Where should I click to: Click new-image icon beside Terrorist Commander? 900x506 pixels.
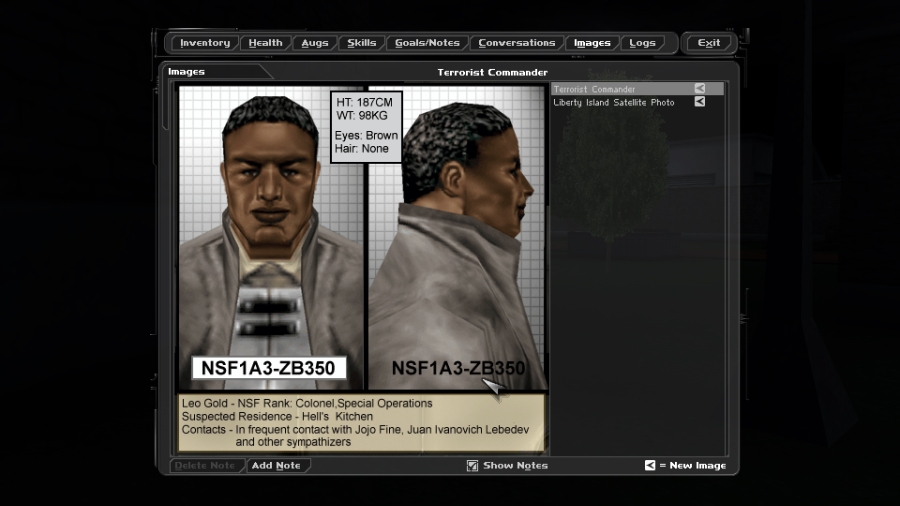(700, 88)
